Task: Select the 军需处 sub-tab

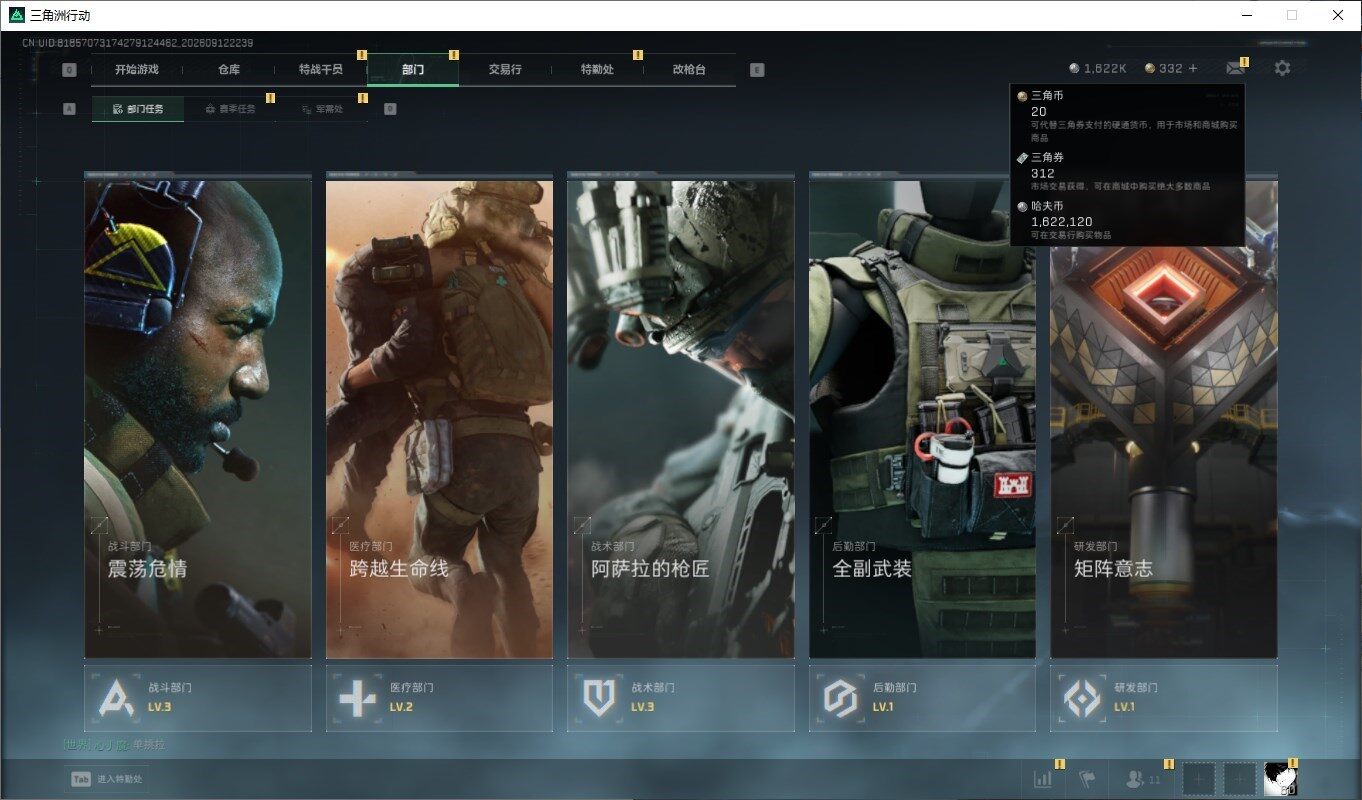Action: 322,109
